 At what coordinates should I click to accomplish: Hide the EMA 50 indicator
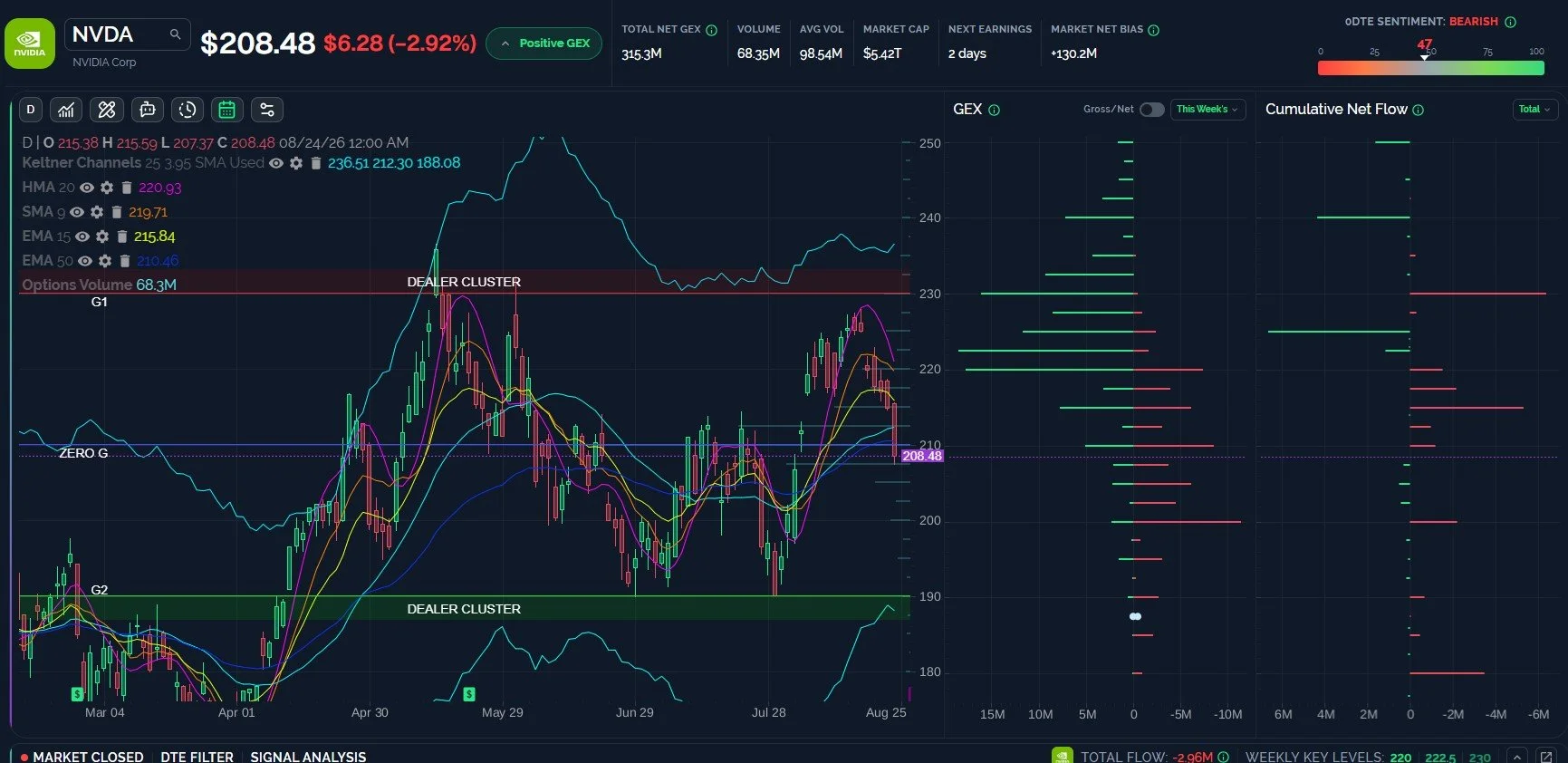85,261
